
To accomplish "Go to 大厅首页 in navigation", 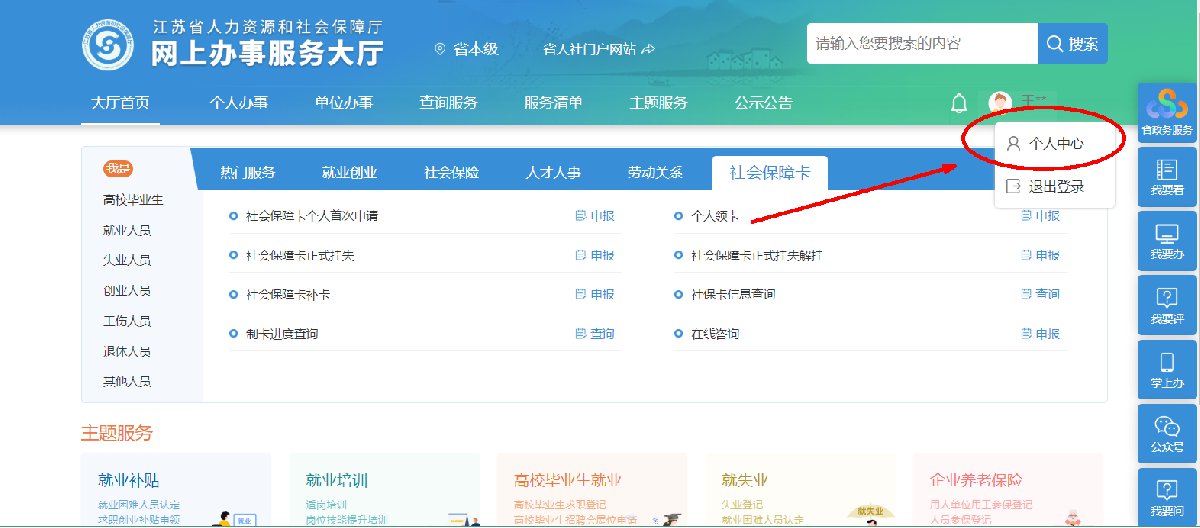I will click(120, 103).
